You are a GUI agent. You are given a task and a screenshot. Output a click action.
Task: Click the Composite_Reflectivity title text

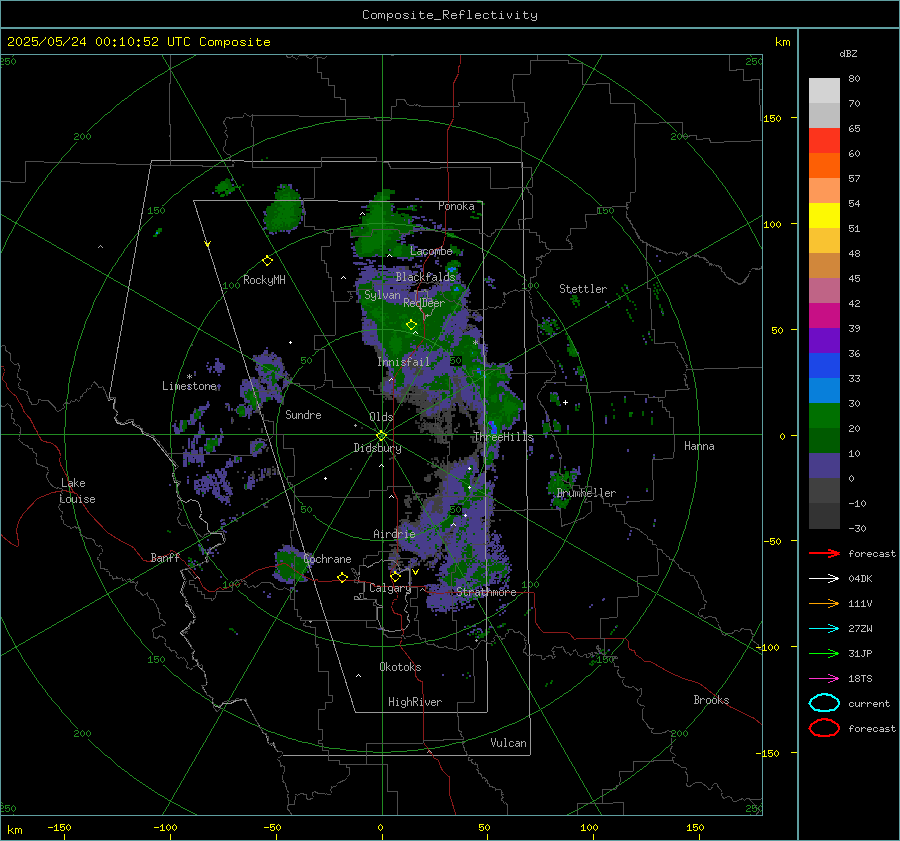(450, 15)
